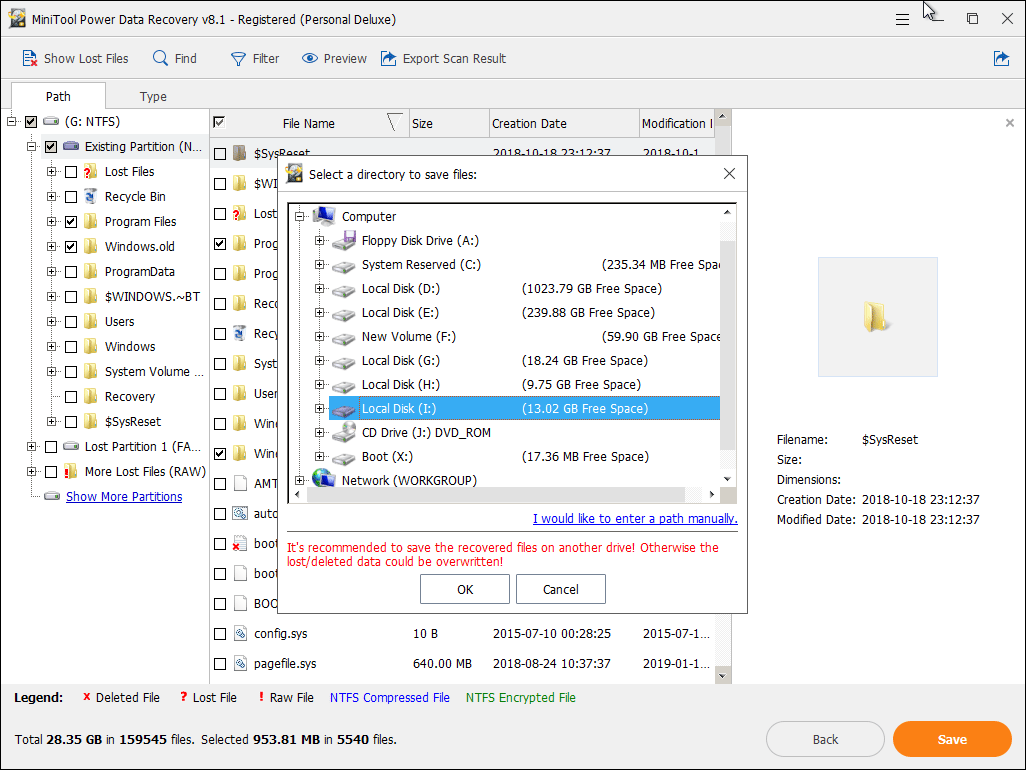Click Cancel in the save directory dialog
Image resolution: width=1026 pixels, height=770 pixels.
point(561,589)
